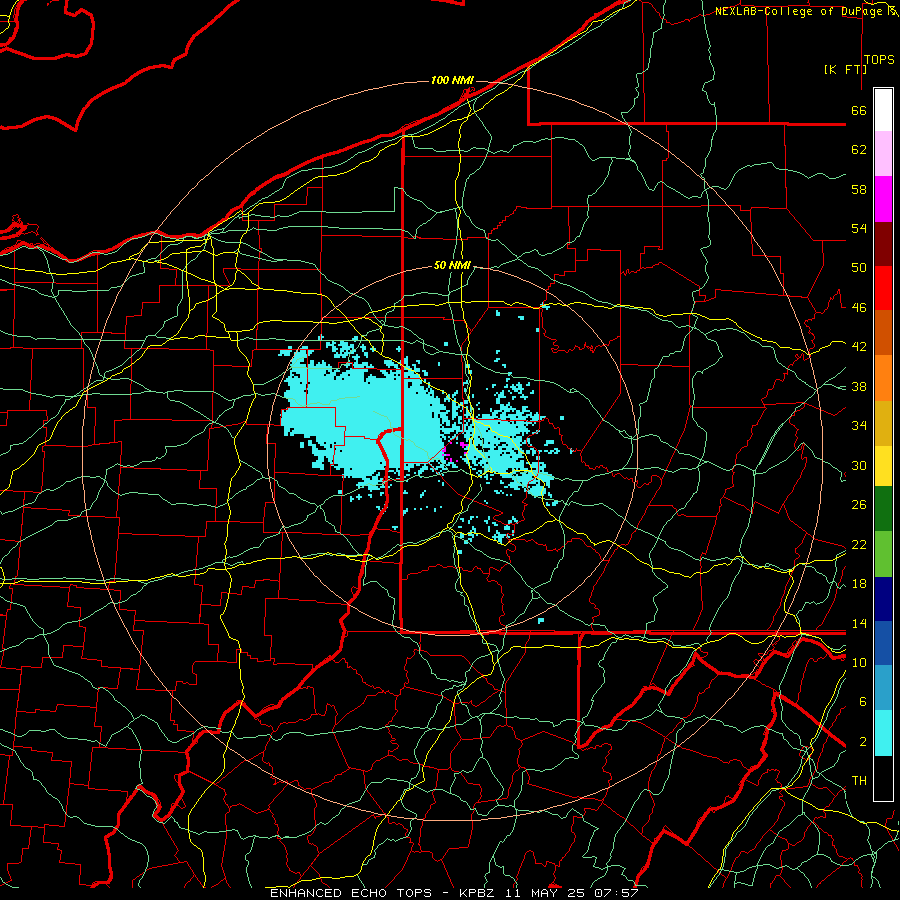Choose the bright red swatch between 50 and 46
The width and height of the screenshot is (900, 900).
(883, 288)
